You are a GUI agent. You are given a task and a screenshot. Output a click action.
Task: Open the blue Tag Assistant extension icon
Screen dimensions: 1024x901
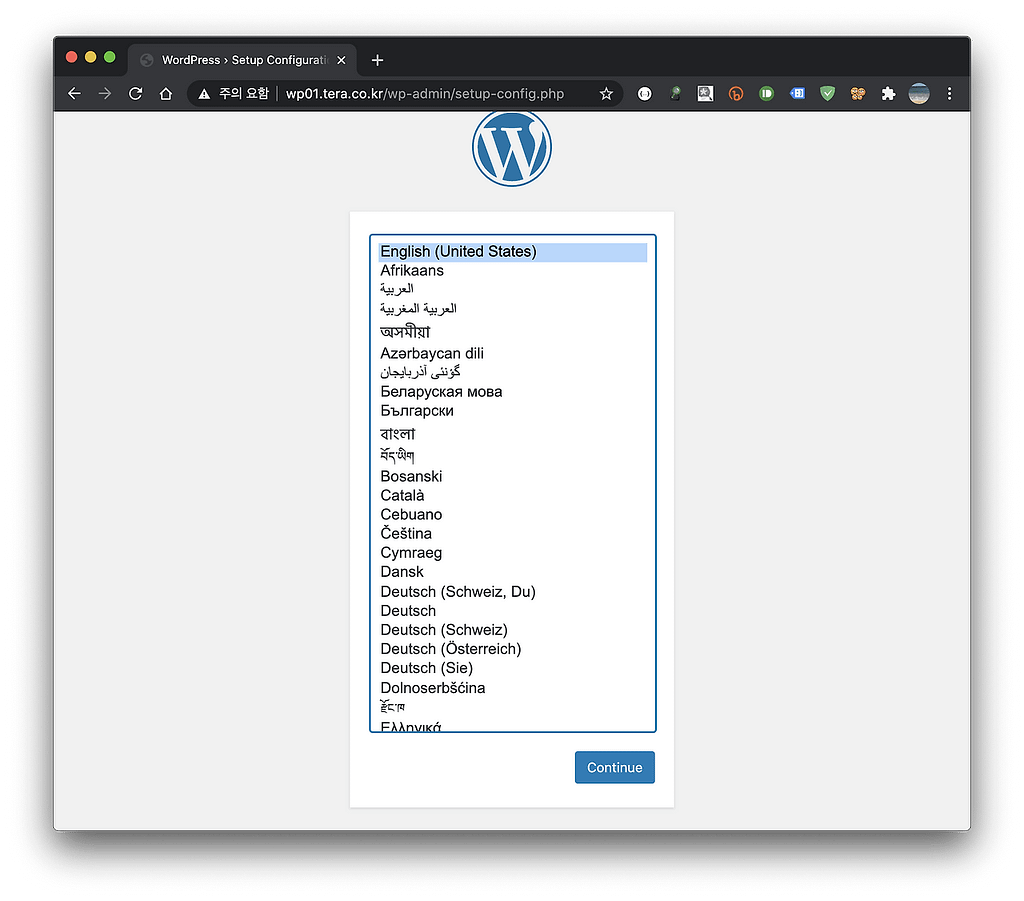point(797,93)
